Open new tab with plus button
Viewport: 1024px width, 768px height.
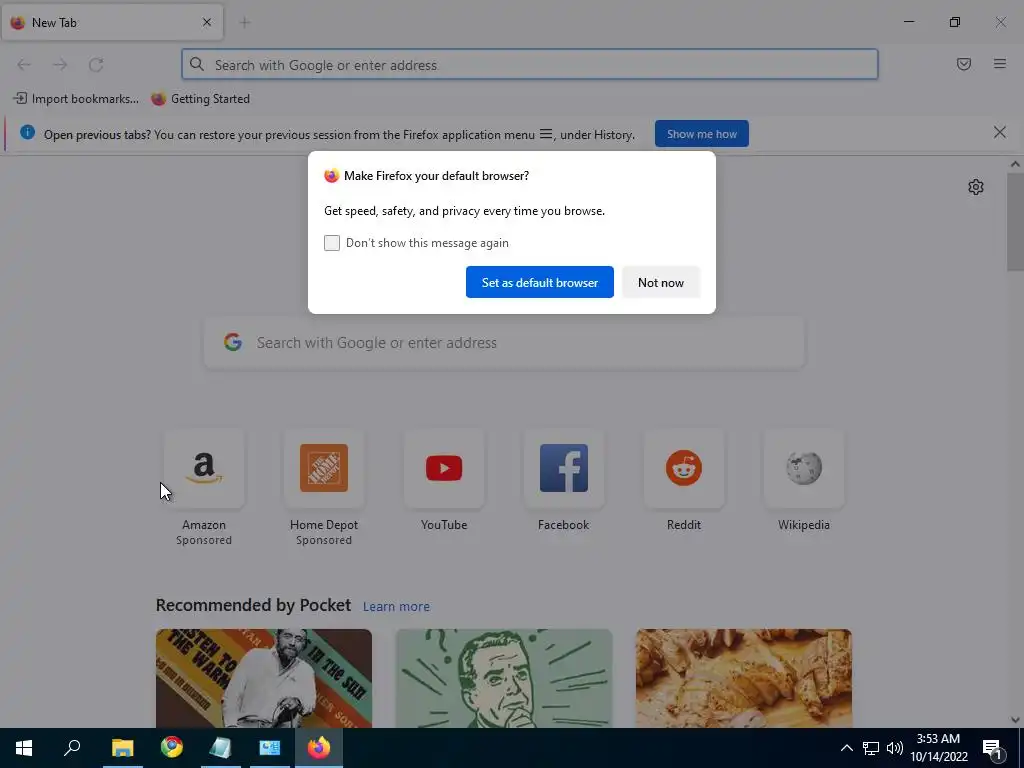[245, 23]
